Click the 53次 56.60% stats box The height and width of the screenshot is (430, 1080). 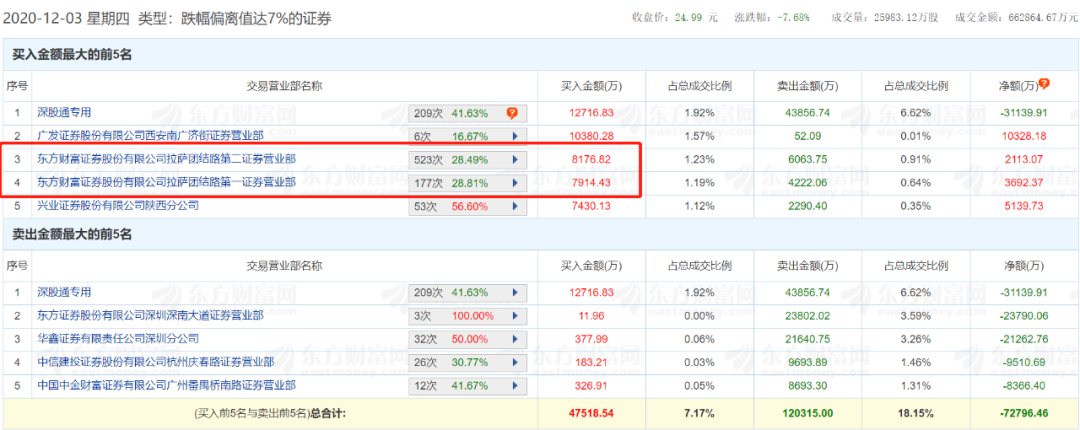[468, 206]
